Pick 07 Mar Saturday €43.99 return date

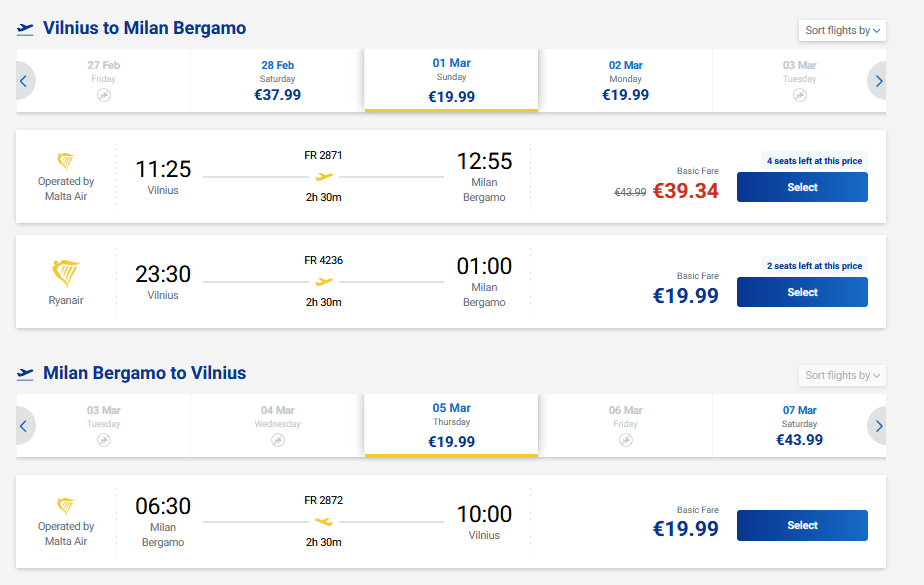799,426
